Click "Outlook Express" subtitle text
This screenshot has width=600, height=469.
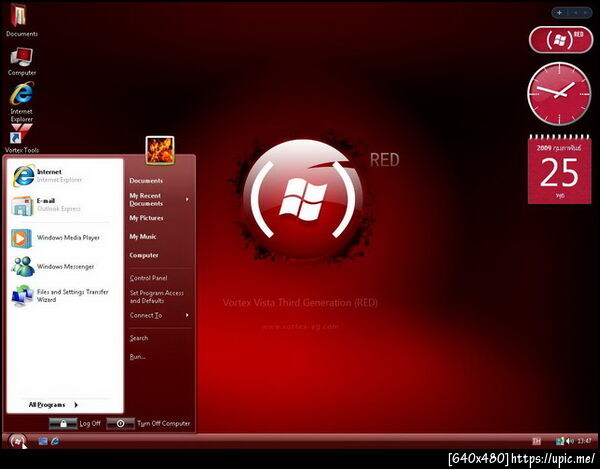[59, 209]
